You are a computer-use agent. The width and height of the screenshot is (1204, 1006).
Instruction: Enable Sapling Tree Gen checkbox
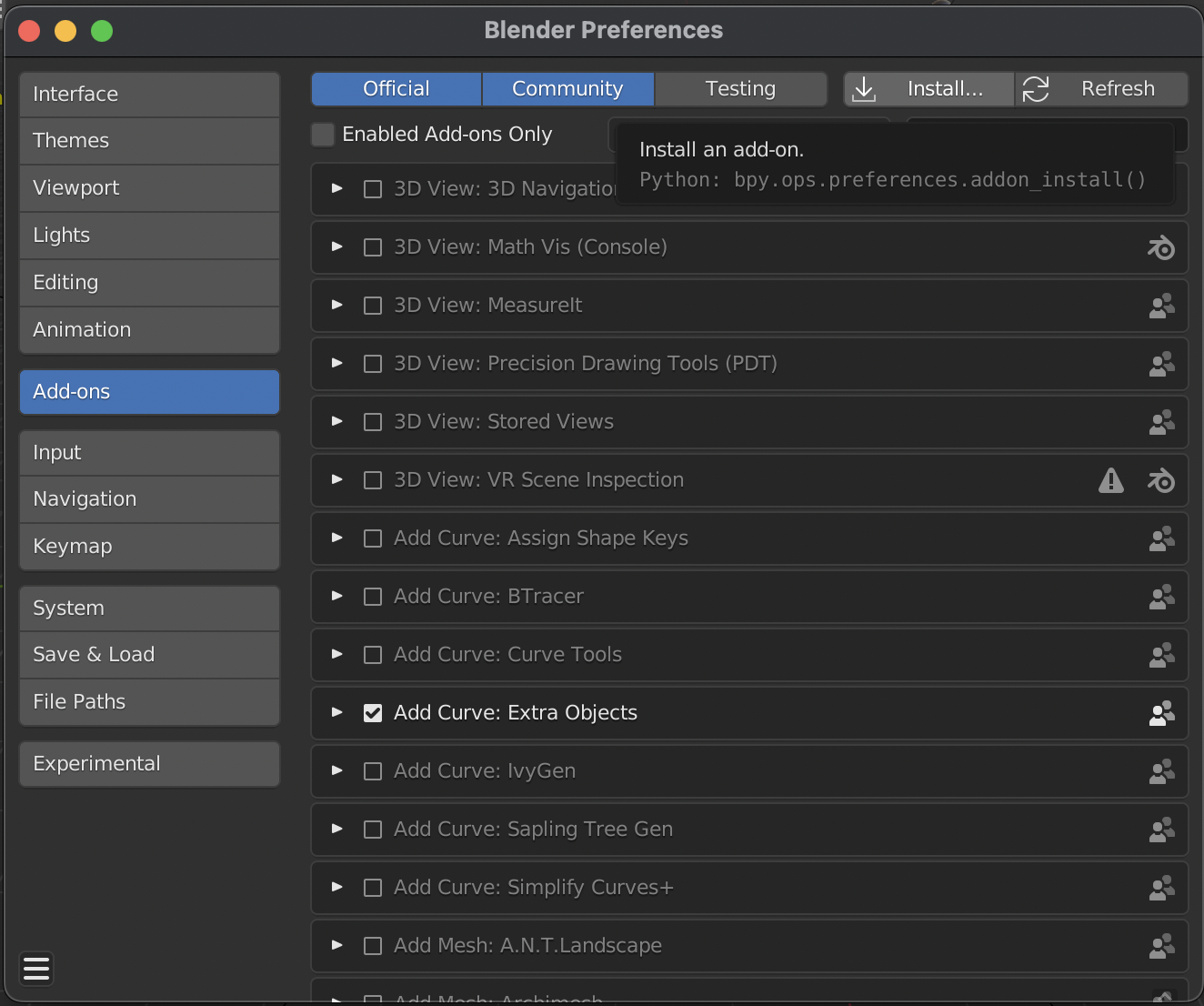373,830
